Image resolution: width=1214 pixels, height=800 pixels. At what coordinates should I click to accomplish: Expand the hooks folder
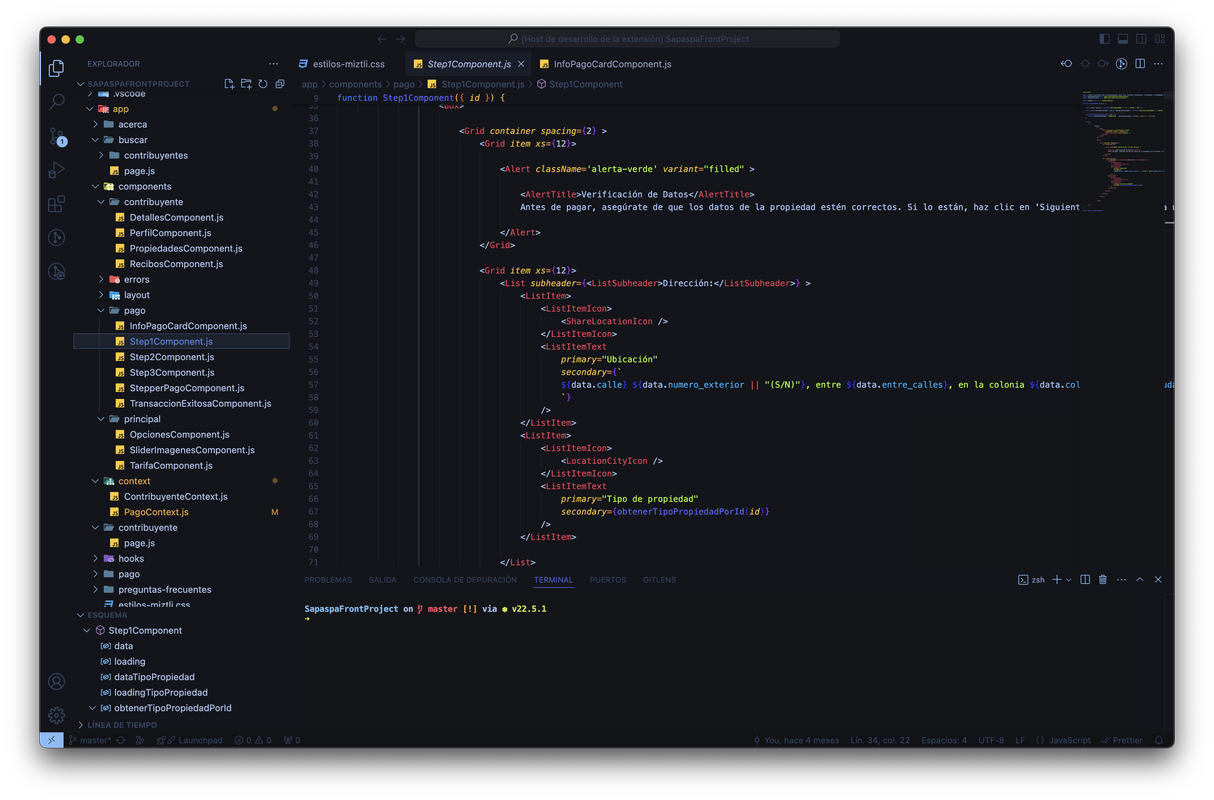coord(96,559)
